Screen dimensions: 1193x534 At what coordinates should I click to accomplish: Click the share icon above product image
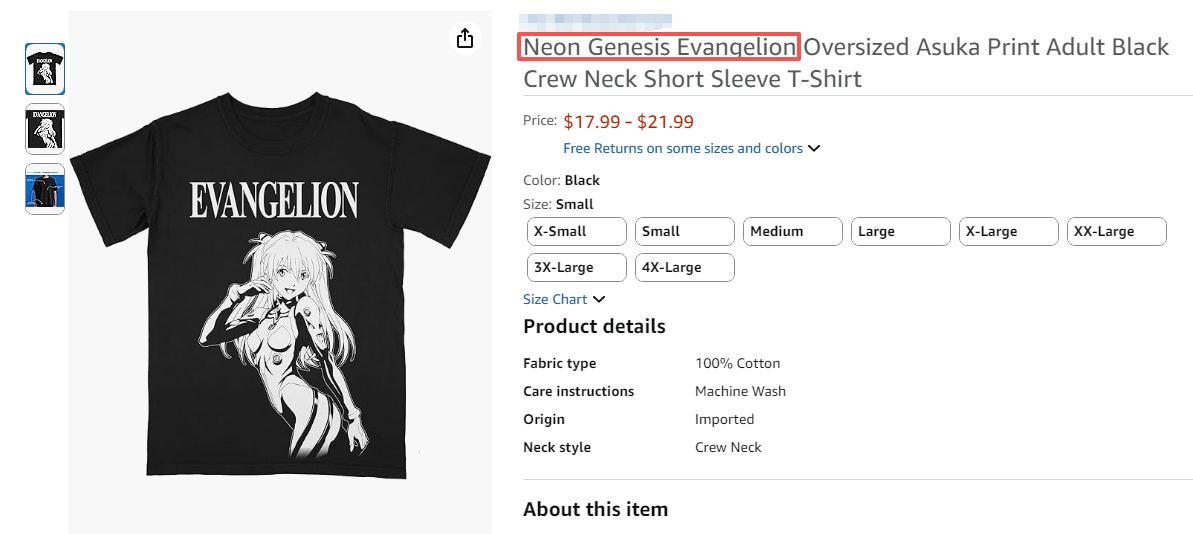pyautogui.click(x=464, y=38)
